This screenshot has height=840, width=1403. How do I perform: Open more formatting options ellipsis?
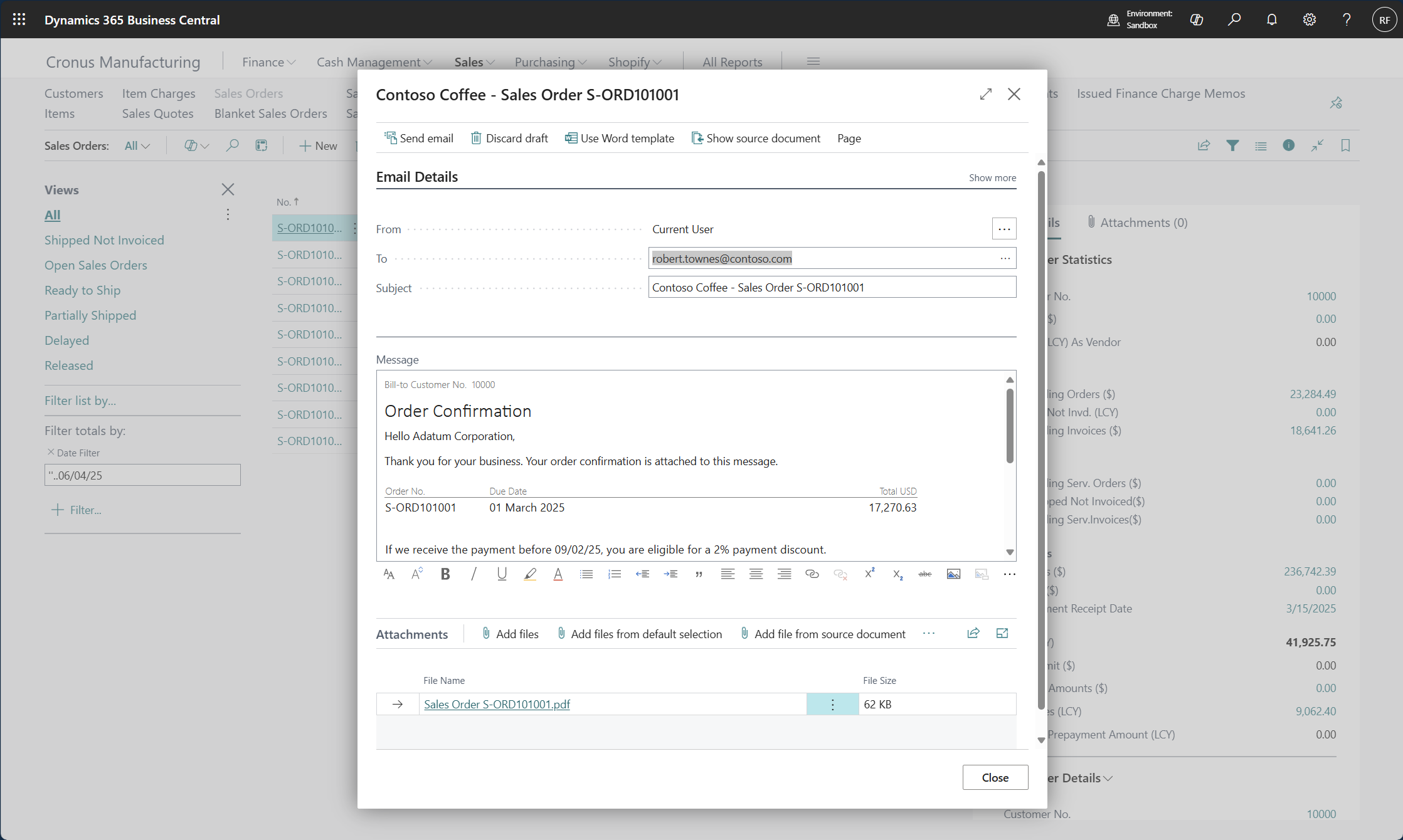pyautogui.click(x=1009, y=574)
